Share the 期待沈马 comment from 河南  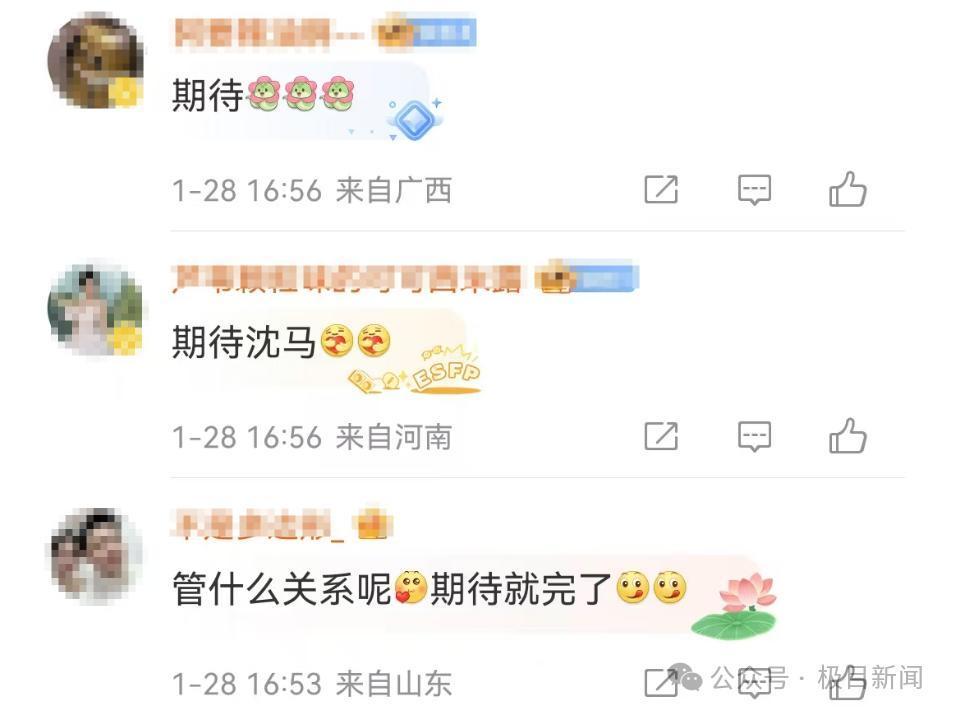point(661,436)
